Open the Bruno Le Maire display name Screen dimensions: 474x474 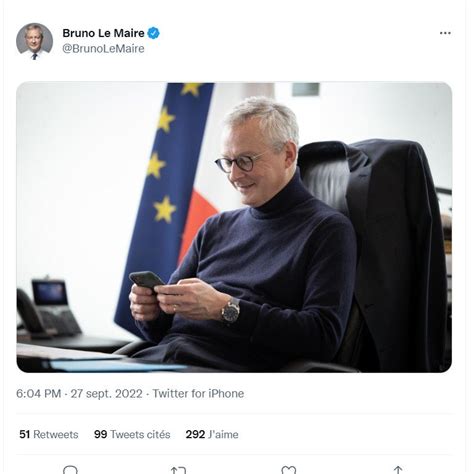103,33
